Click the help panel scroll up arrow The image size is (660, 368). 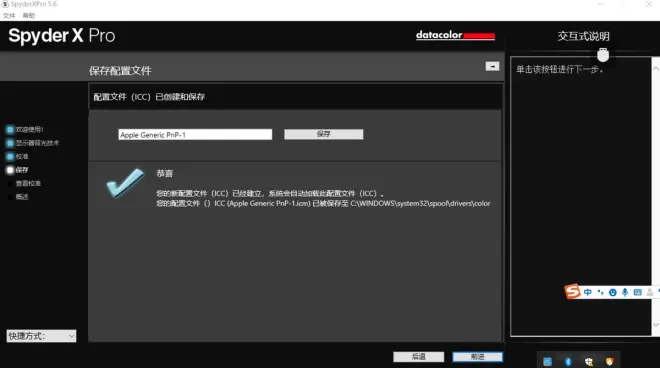click(655, 68)
